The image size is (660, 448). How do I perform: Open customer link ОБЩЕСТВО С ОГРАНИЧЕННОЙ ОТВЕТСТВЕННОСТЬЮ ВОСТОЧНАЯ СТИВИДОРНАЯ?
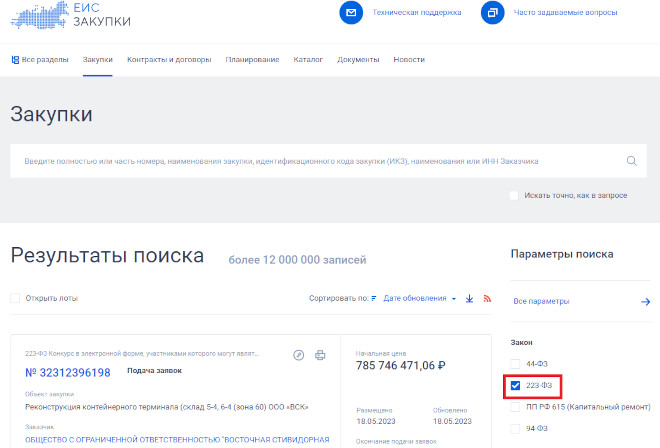pyautogui.click(x=177, y=440)
